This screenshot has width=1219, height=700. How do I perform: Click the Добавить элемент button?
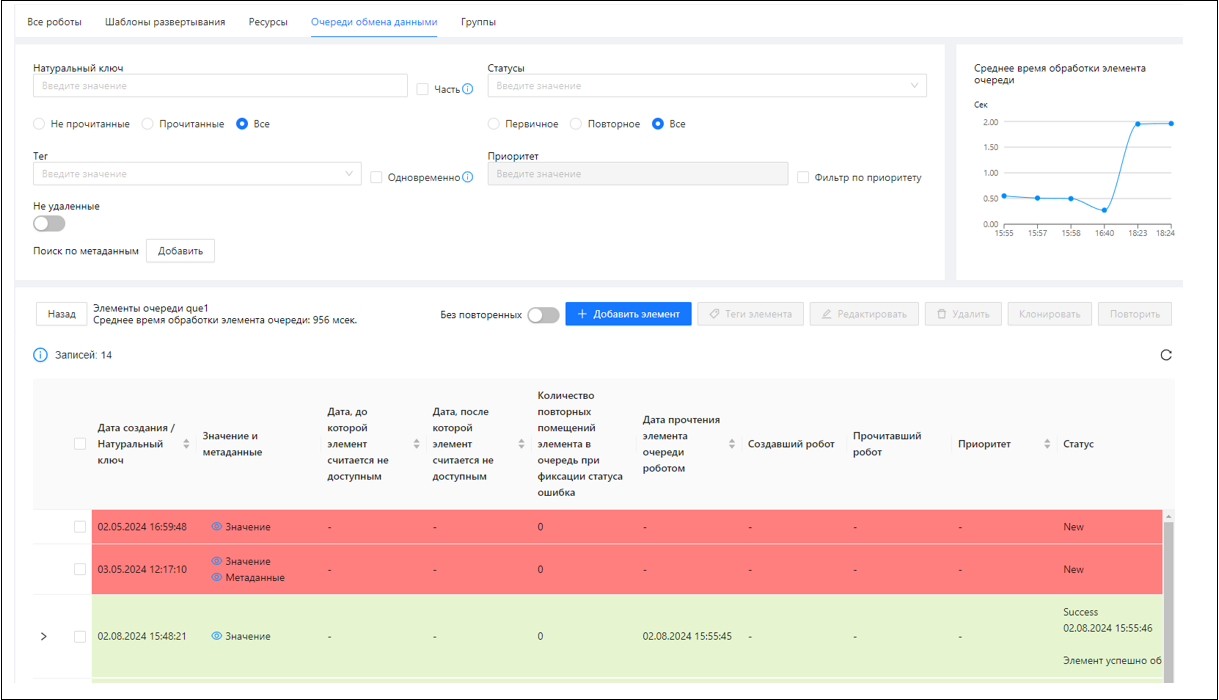[628, 314]
